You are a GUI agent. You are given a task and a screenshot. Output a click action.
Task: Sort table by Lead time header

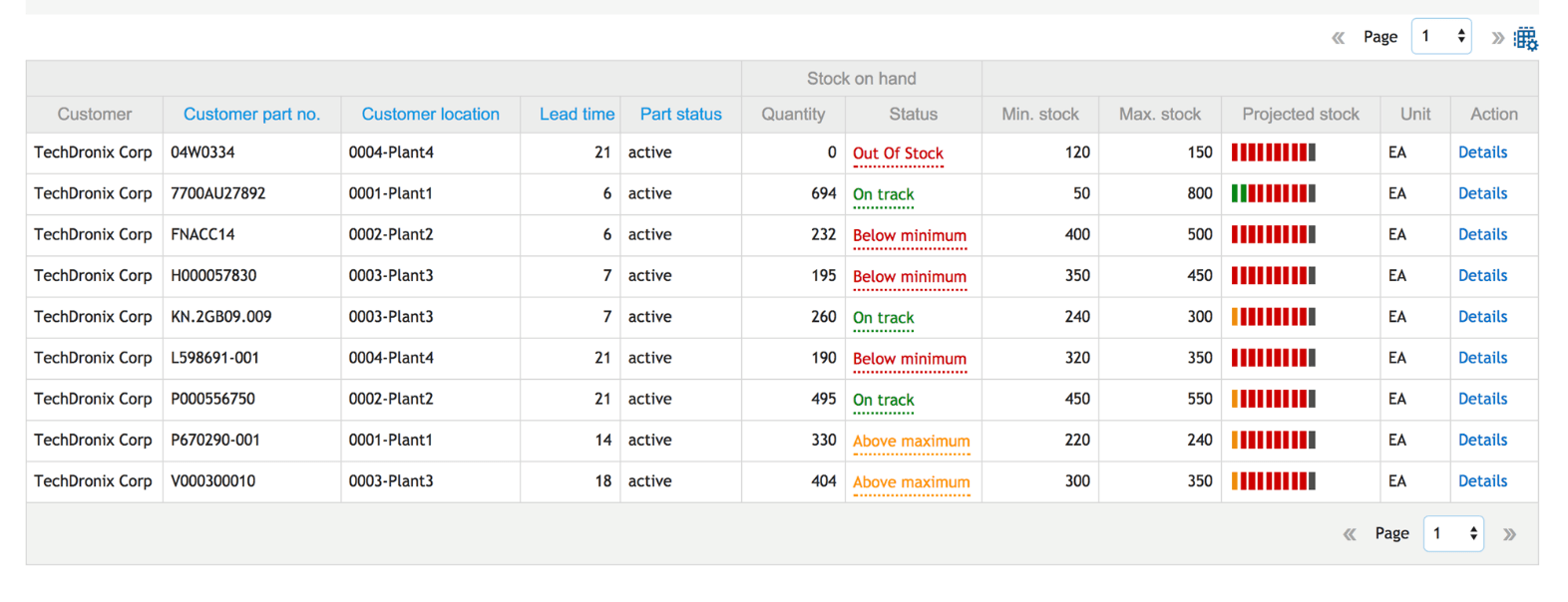point(577,115)
